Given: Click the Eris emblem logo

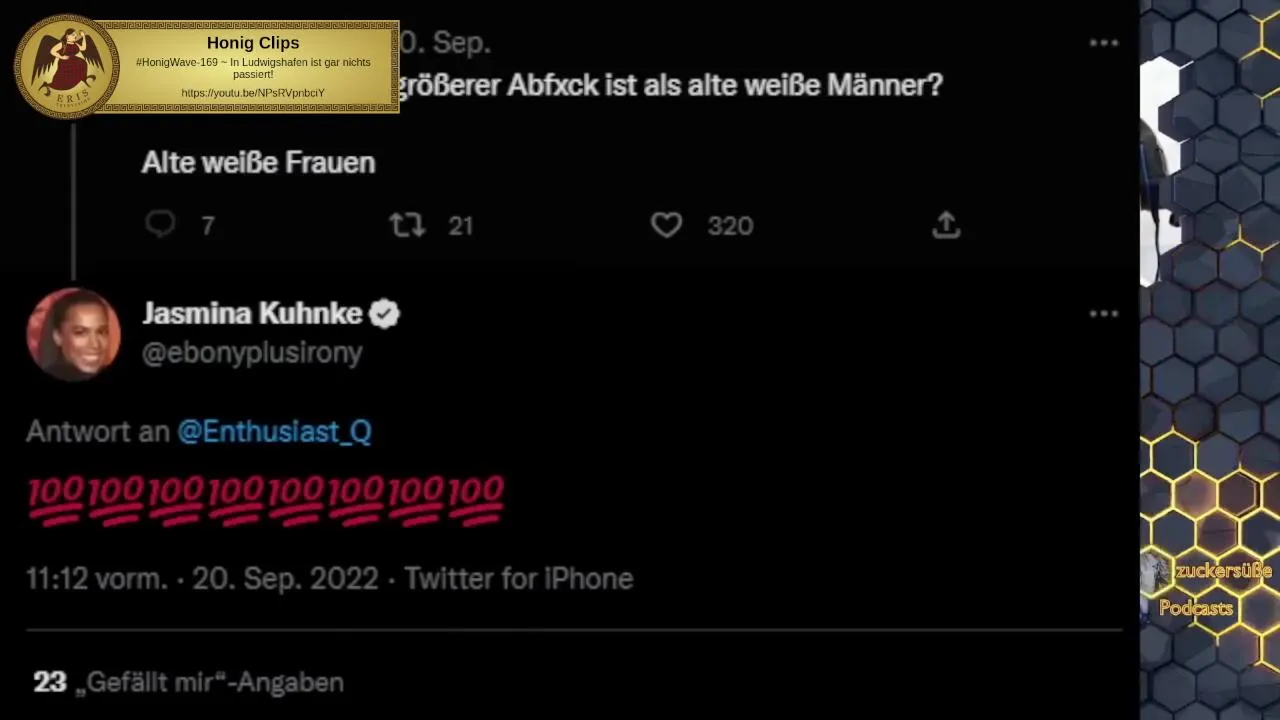Looking at the screenshot, I should coord(67,67).
